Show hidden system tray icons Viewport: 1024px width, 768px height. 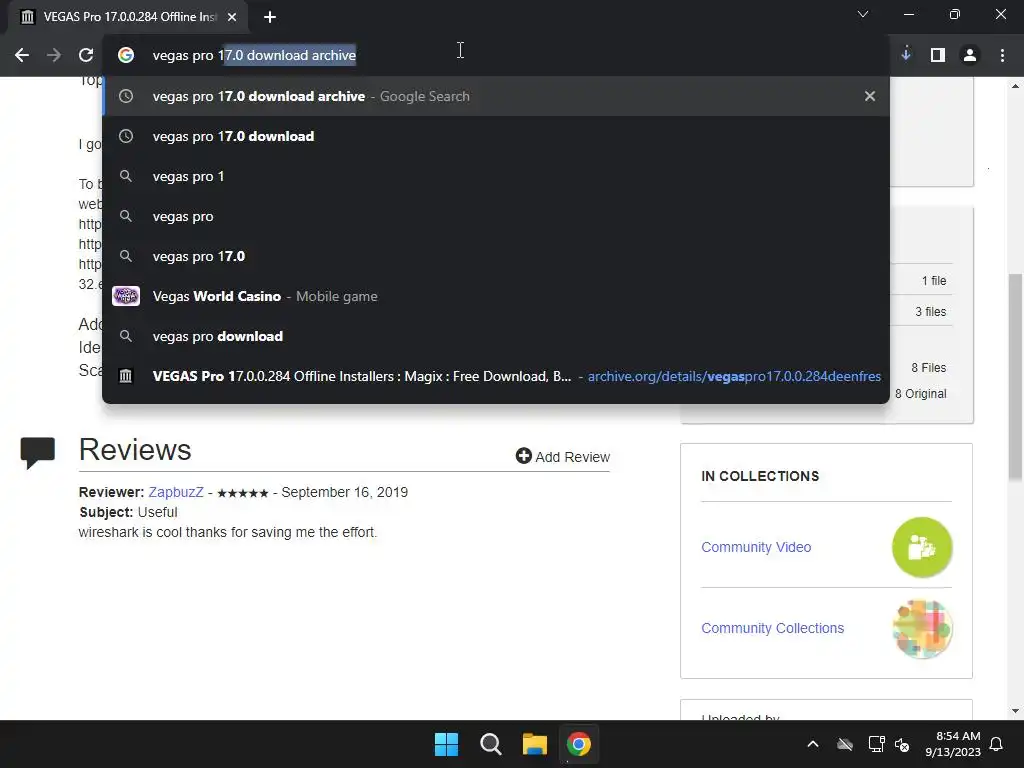813,744
